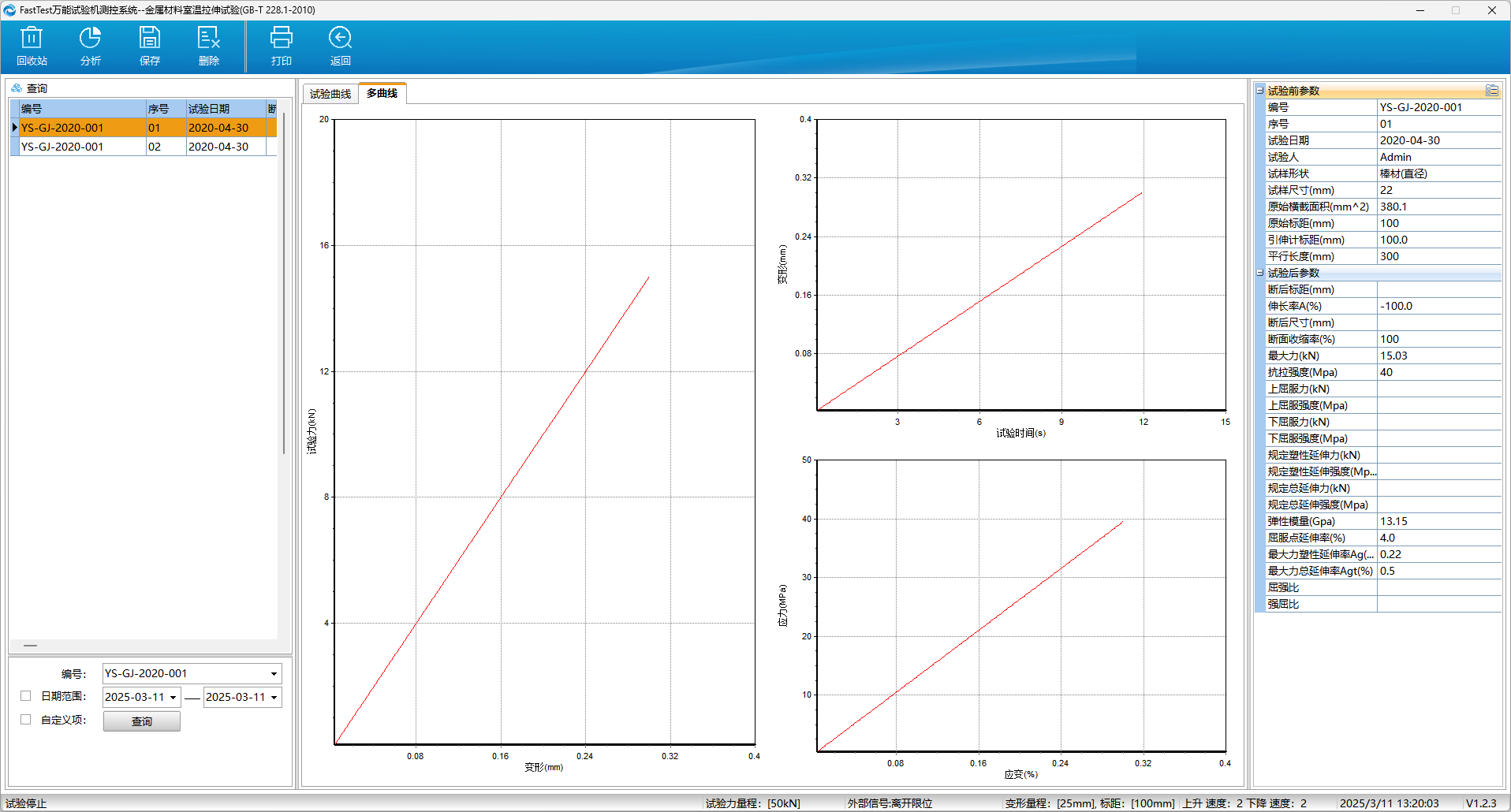
Task: Click the 试样形状 value 棒材(直径)
Action: pos(1439,173)
